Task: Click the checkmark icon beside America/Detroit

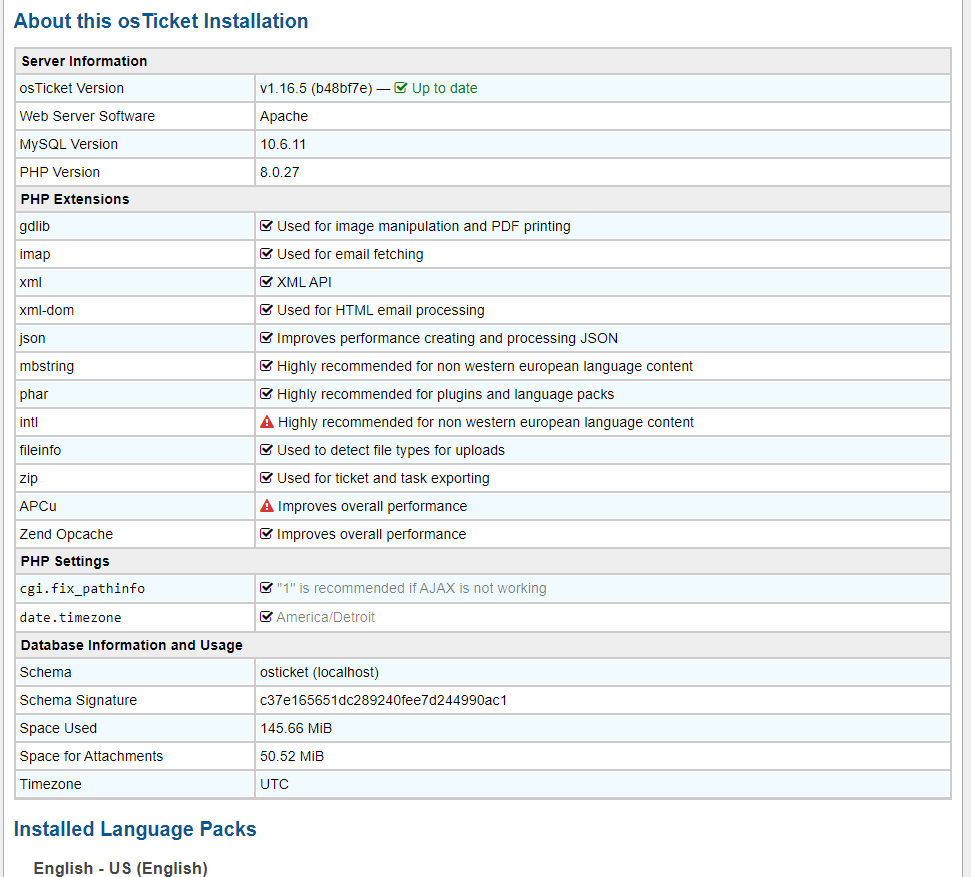Action: tap(266, 617)
